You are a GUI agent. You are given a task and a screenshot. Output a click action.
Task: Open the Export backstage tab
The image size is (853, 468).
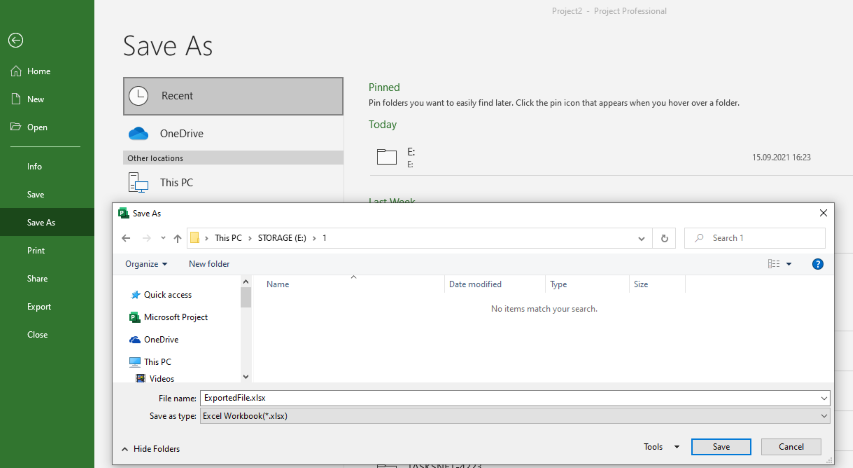point(39,307)
